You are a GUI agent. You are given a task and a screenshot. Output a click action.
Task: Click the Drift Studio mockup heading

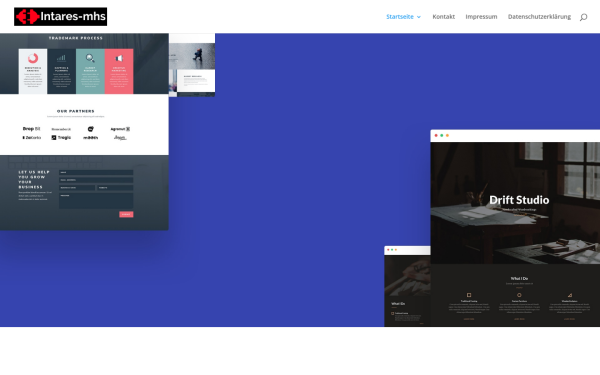pyautogui.click(x=519, y=200)
